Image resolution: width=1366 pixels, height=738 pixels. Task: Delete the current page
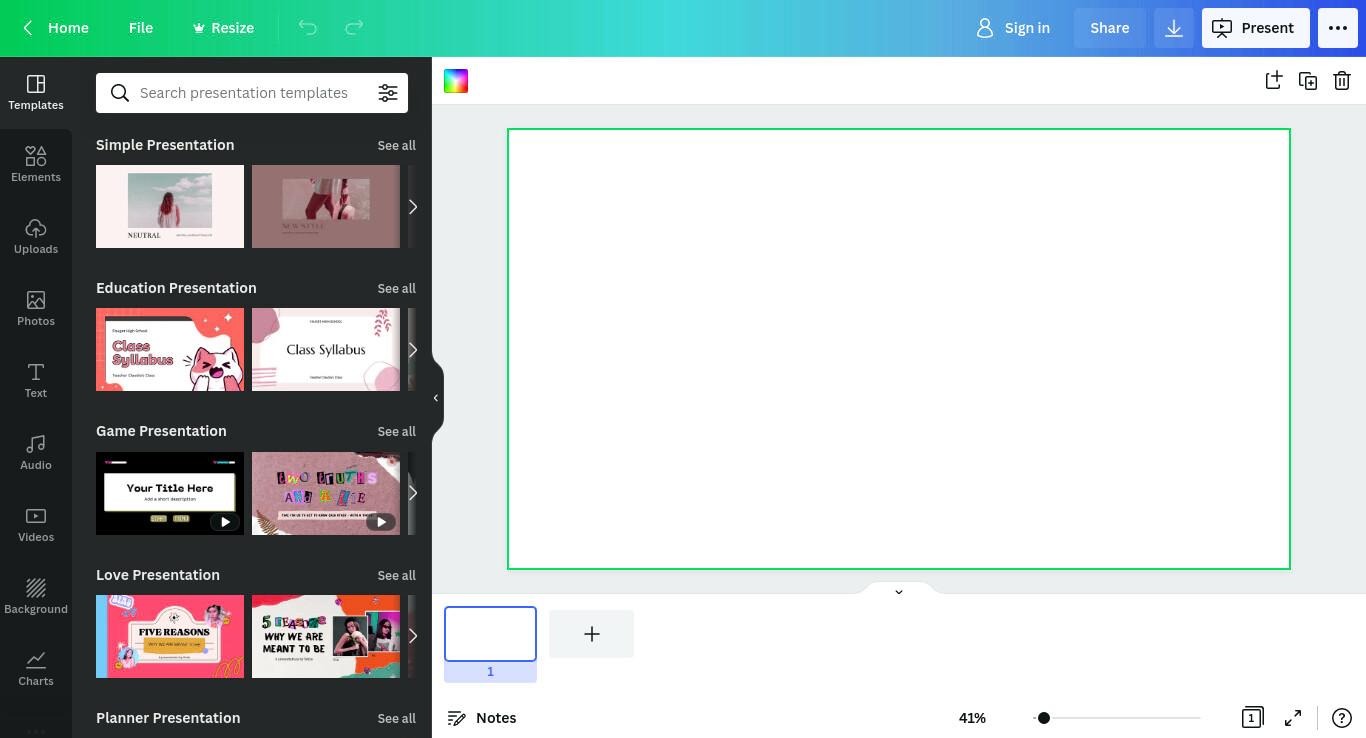point(1342,81)
